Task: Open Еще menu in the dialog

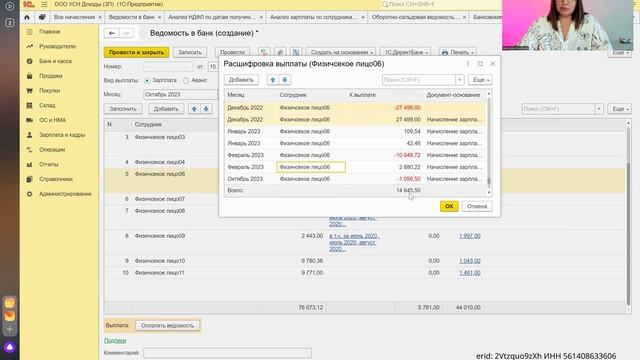Action: pos(480,80)
